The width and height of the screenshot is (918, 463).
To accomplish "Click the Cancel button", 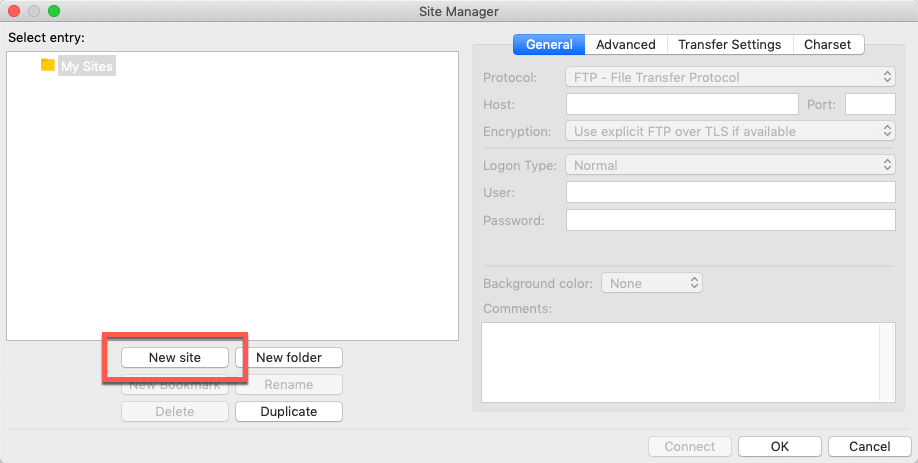I will point(869,446).
